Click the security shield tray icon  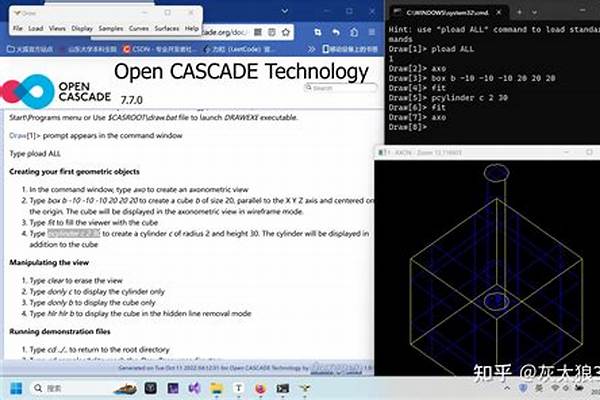click(523, 389)
